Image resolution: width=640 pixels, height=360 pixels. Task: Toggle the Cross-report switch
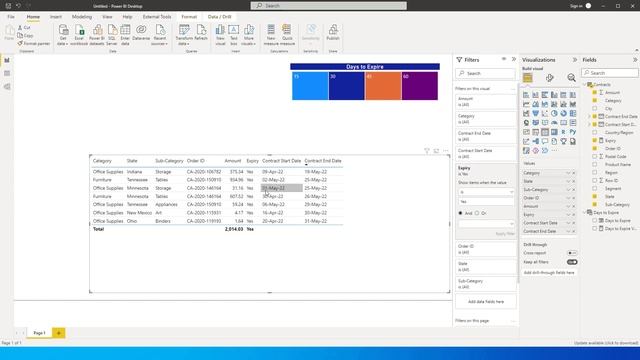[572, 253]
